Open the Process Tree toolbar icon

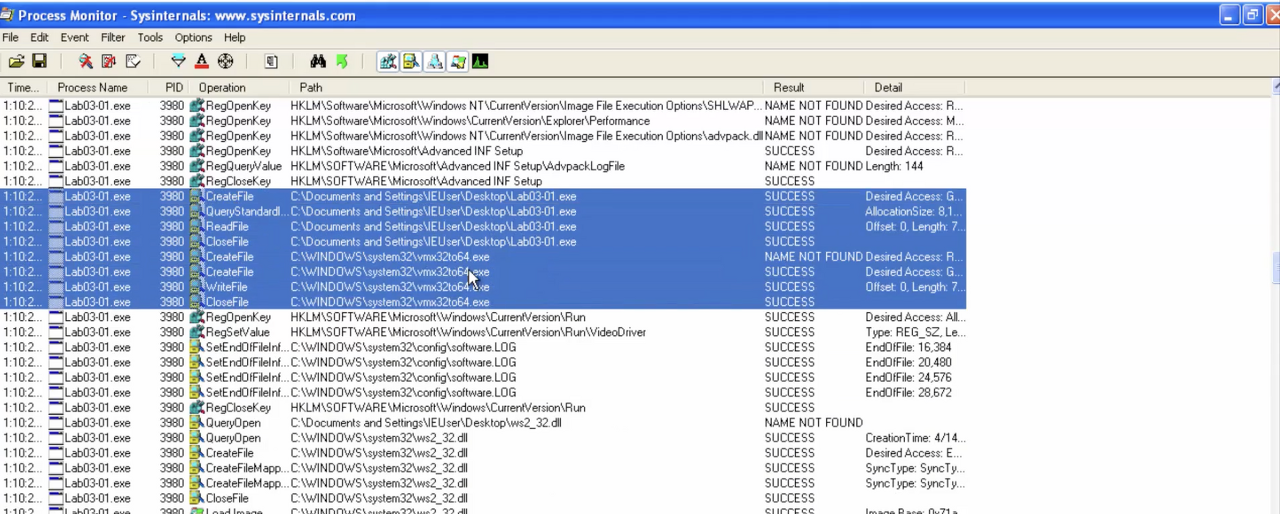point(271,61)
